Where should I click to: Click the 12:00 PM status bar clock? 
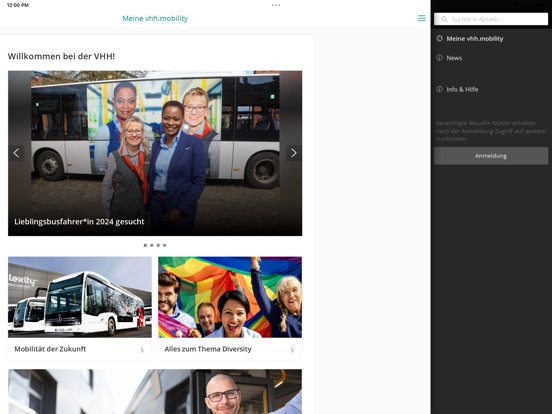point(18,5)
